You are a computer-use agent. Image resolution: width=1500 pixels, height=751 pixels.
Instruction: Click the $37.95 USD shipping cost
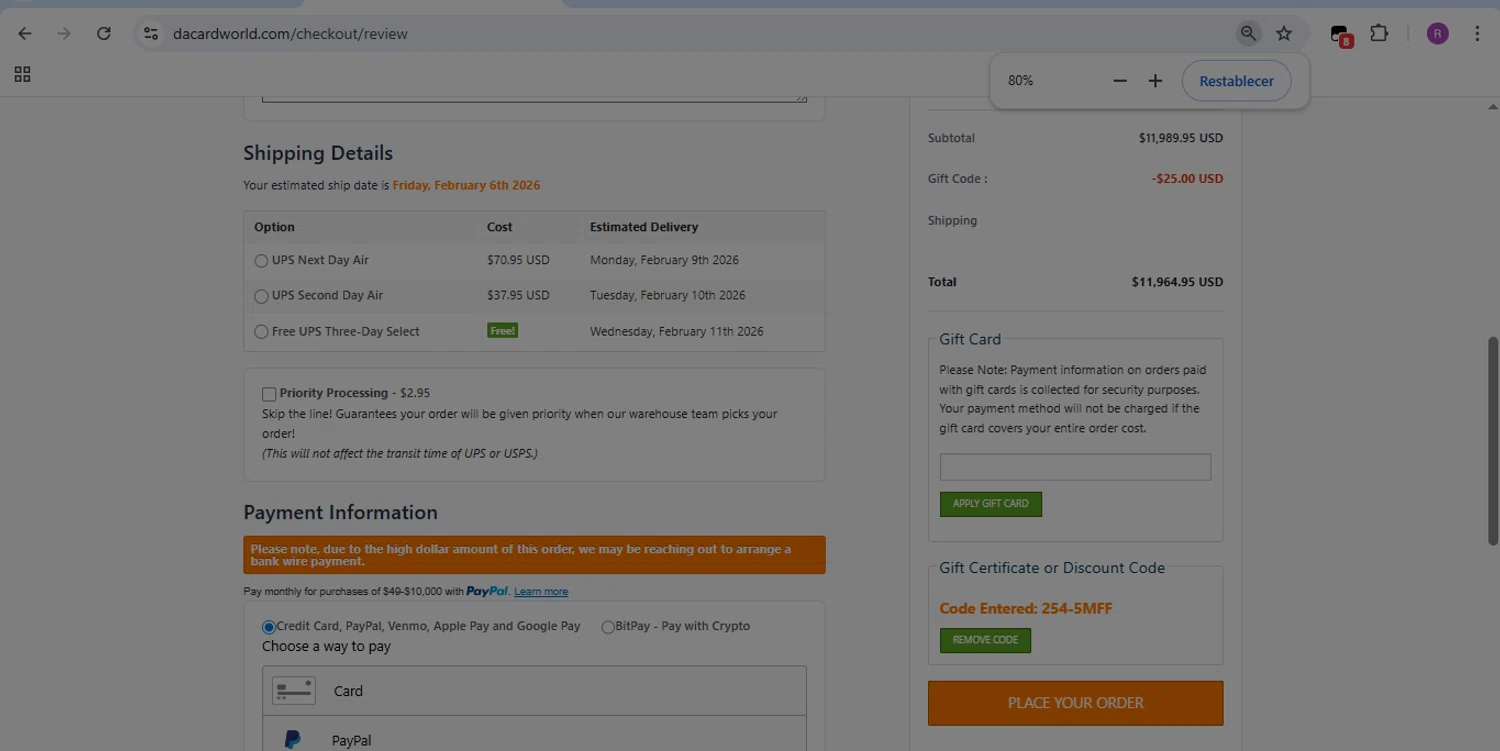[x=518, y=295]
